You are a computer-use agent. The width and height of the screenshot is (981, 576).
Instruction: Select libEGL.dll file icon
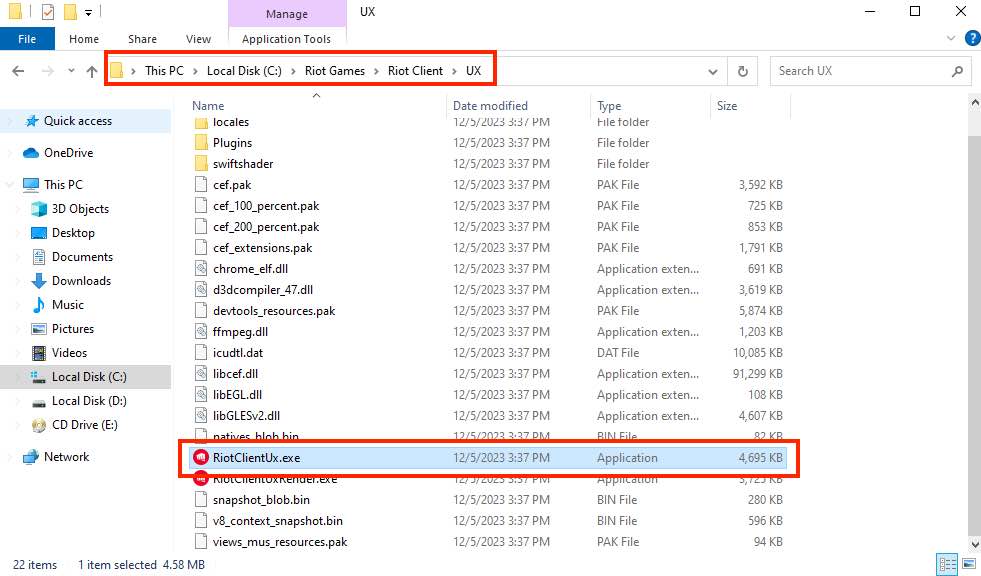201,395
